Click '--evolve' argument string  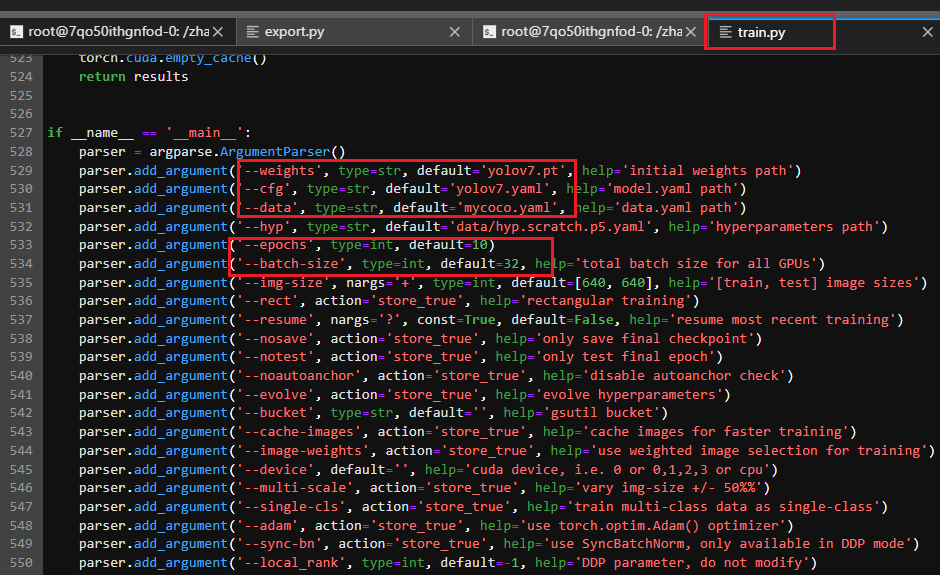(276, 395)
